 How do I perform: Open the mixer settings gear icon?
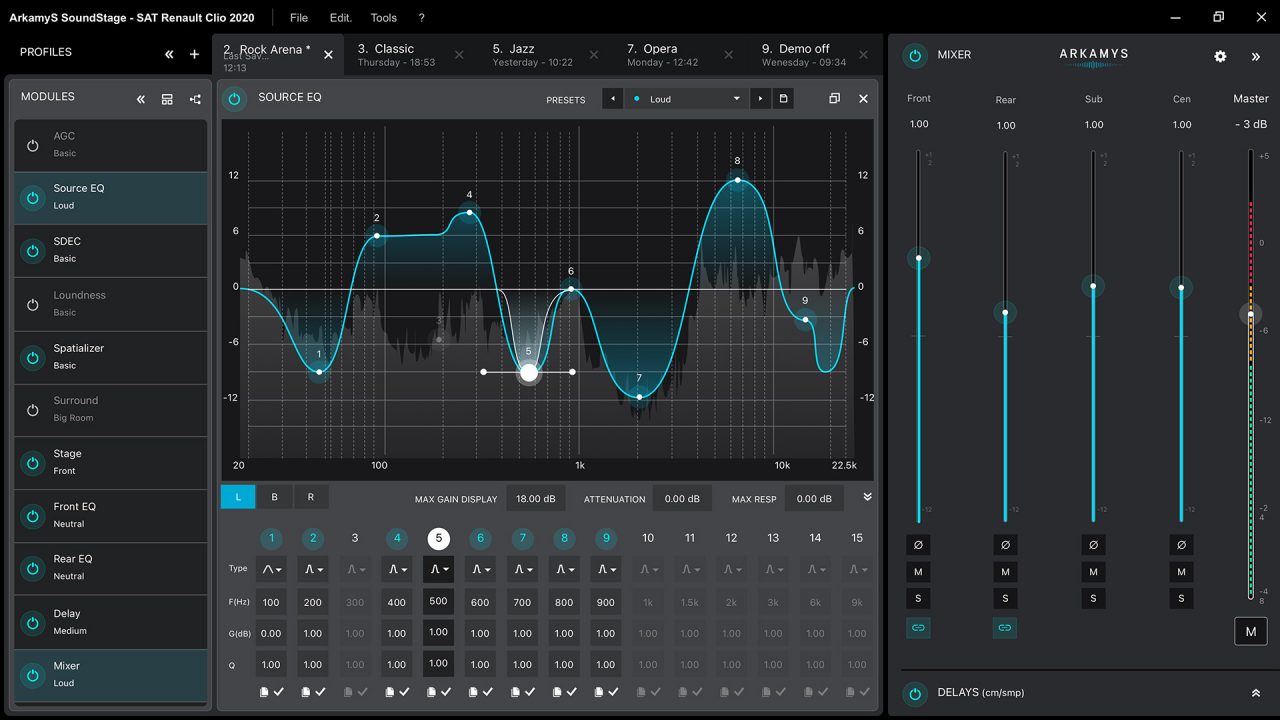click(1220, 57)
